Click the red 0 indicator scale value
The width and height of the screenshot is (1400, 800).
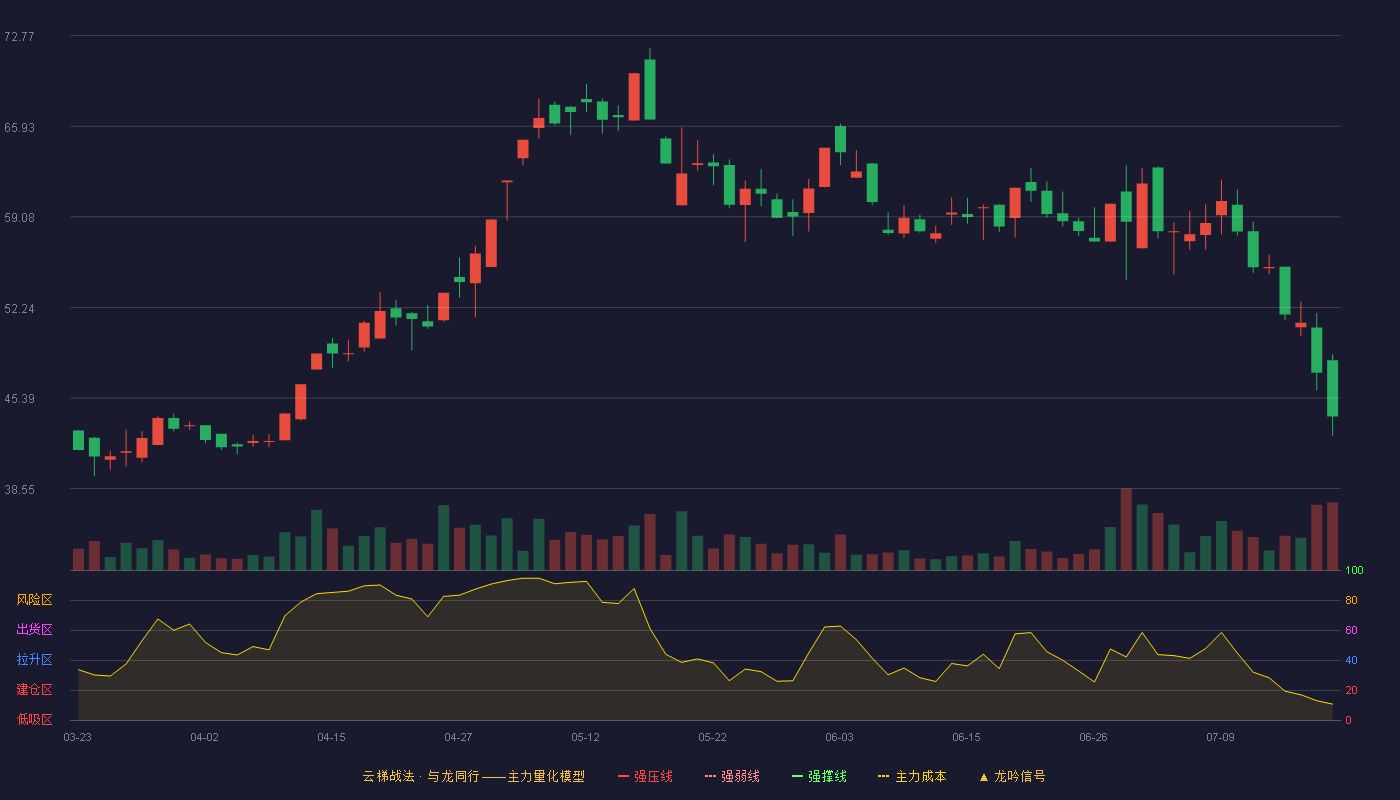coord(1348,720)
